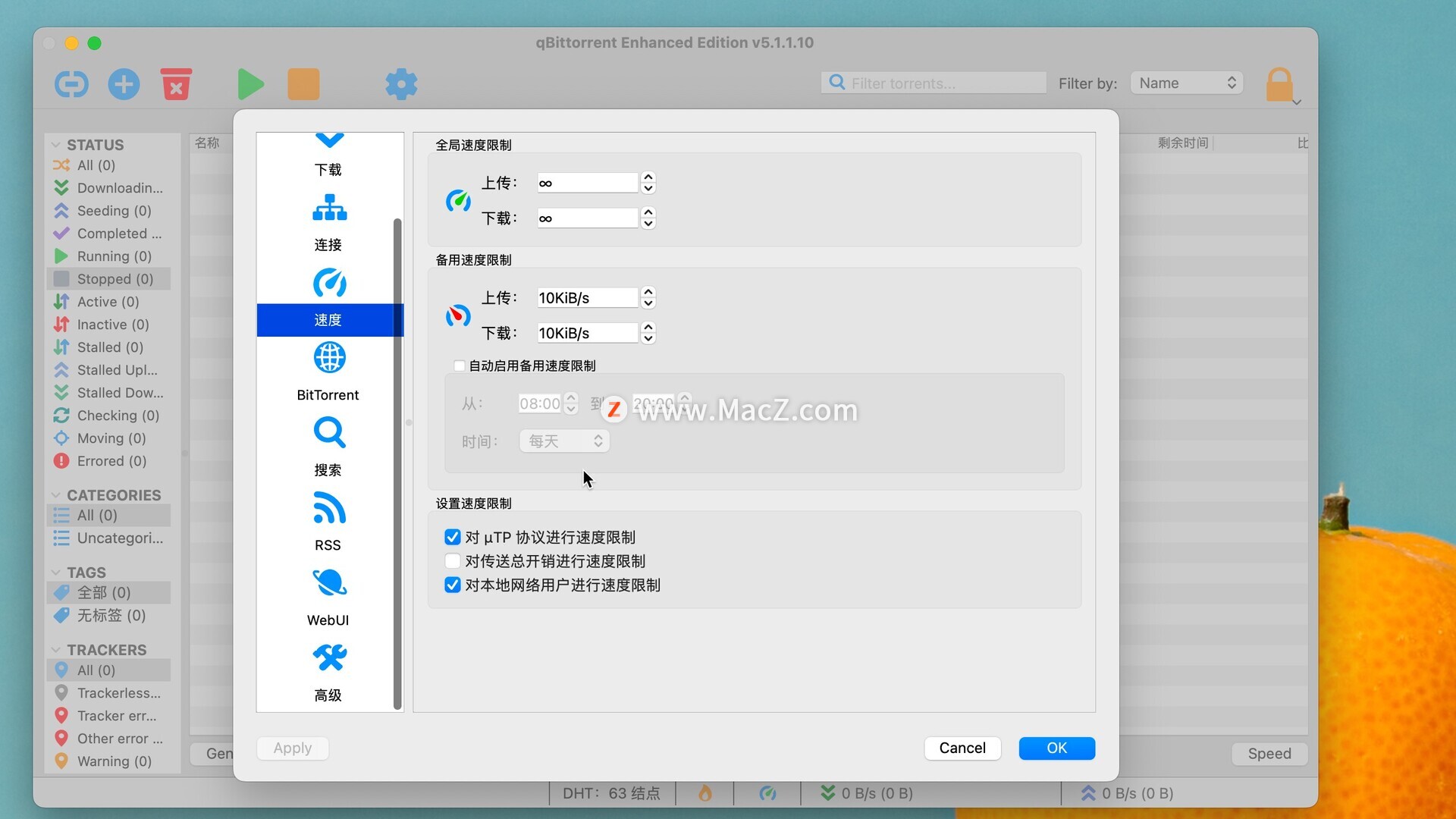Open the 每天 time dropdown
The image size is (1456, 819).
[x=564, y=441]
